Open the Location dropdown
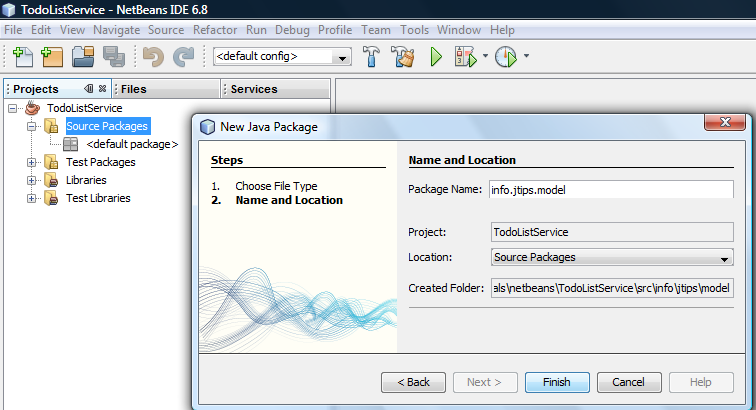This screenshot has width=756, height=410. 612,257
